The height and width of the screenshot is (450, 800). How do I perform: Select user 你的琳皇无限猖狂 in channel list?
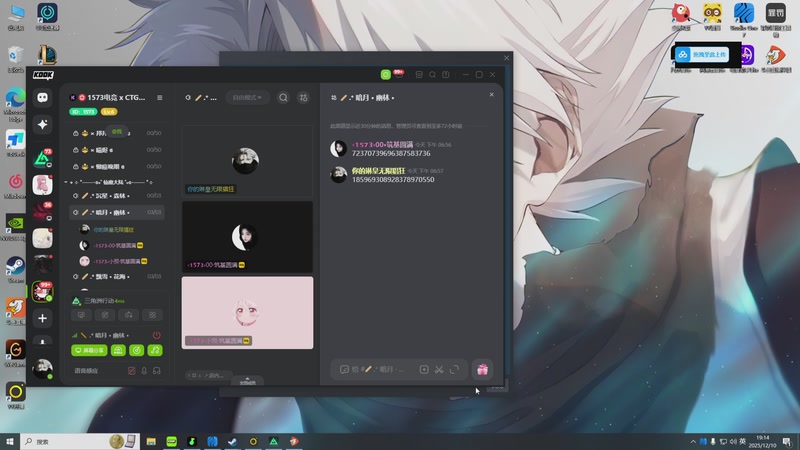click(113, 230)
